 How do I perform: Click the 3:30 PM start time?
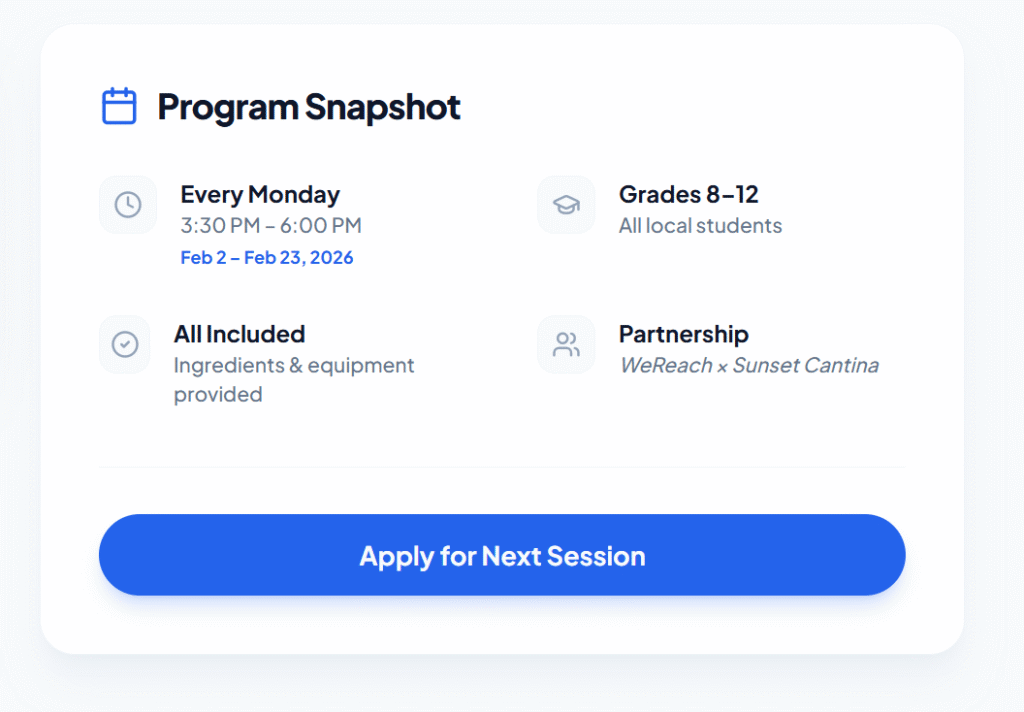[x=217, y=226]
